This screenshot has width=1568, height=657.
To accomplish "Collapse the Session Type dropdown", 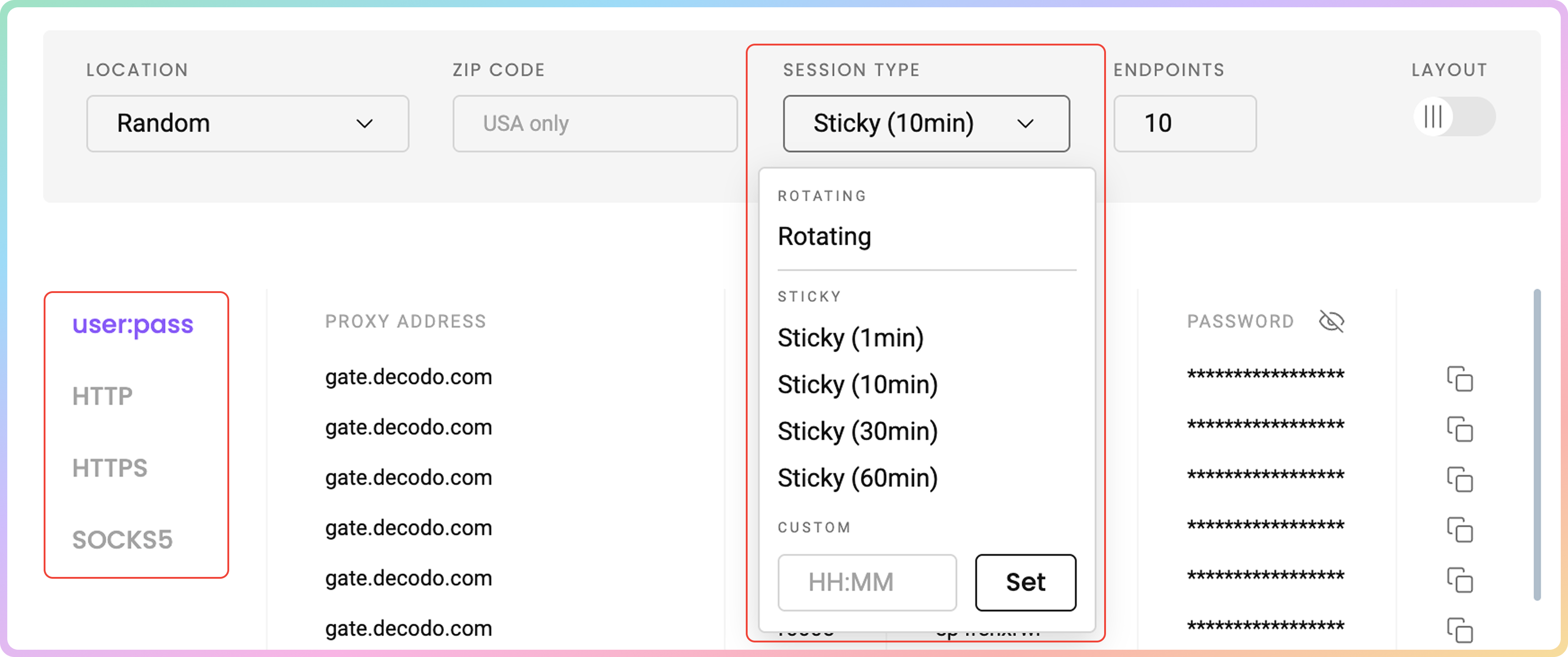I will tap(925, 124).
